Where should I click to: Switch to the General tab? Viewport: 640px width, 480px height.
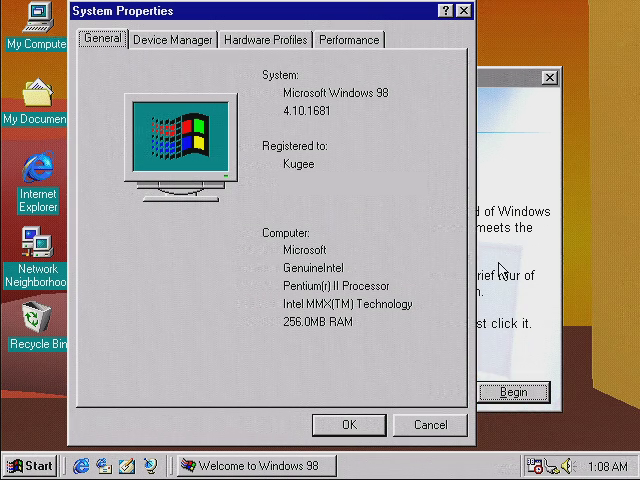click(103, 38)
